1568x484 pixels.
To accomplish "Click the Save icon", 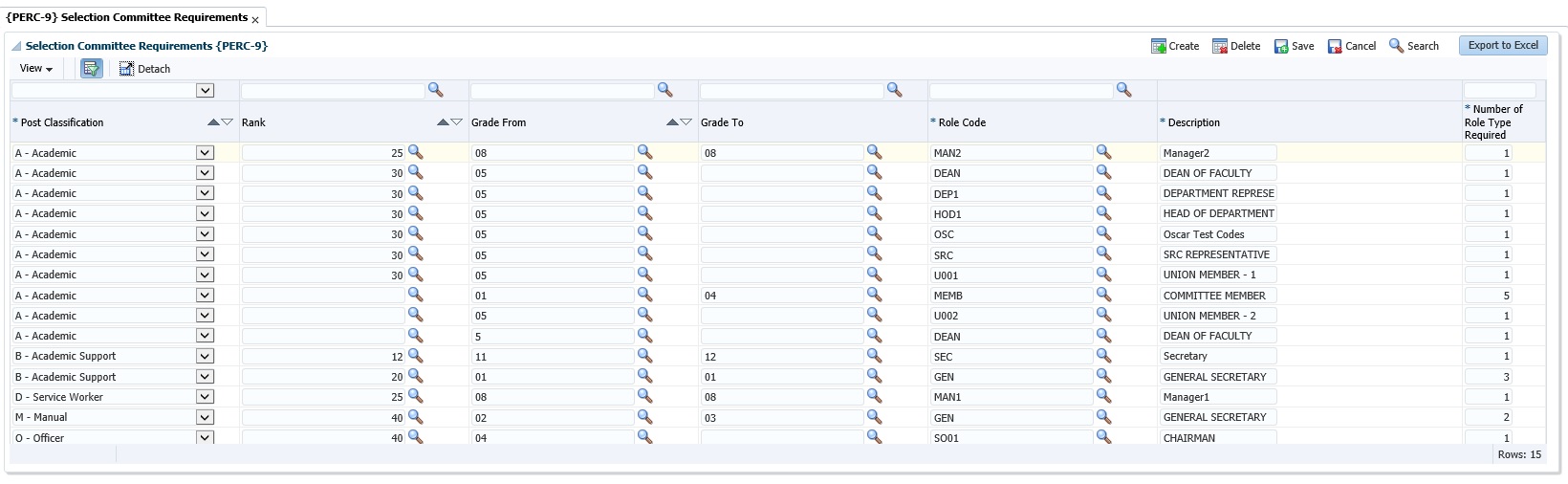I will click(1280, 46).
